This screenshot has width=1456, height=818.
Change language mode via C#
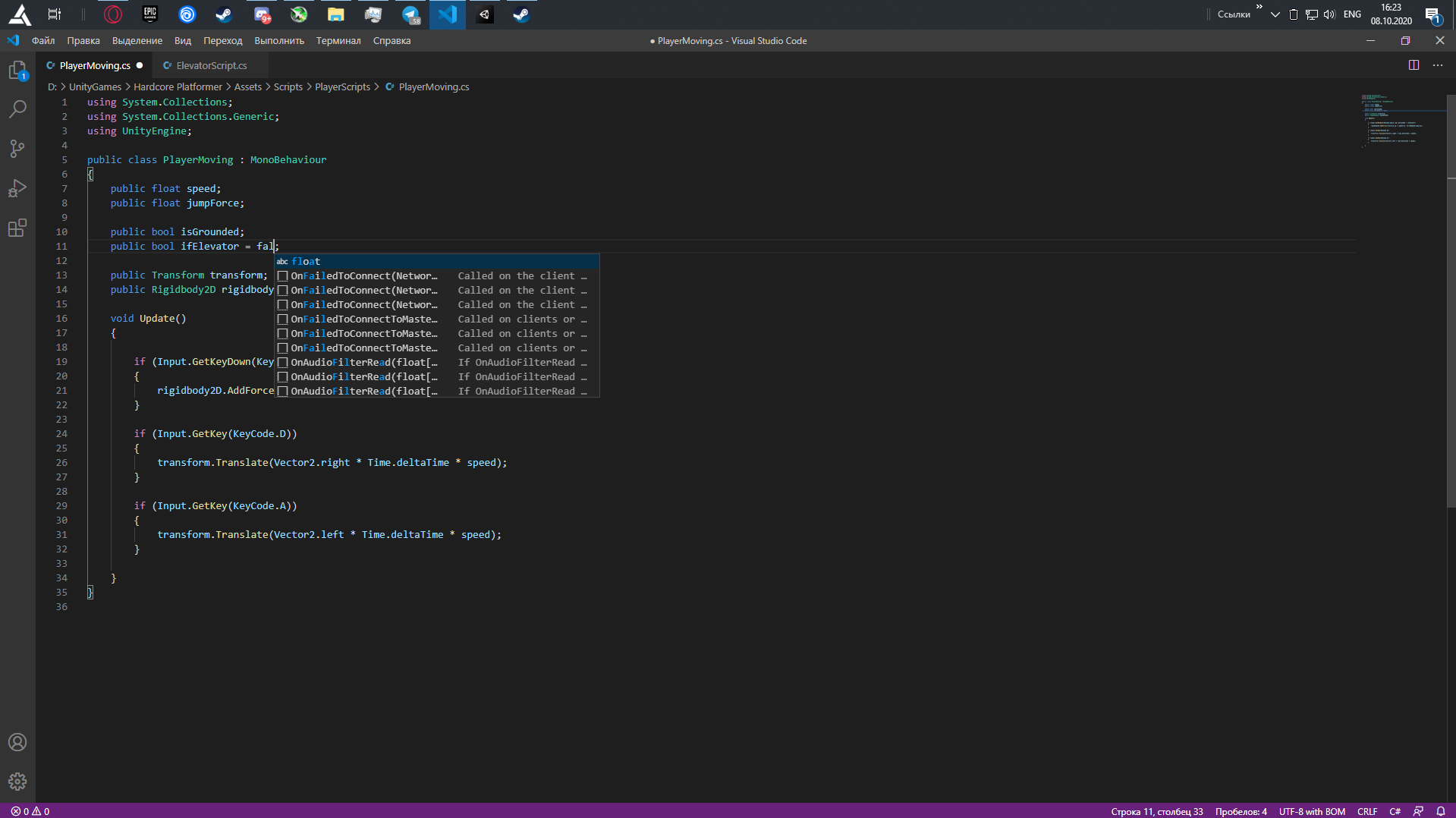[1395, 811]
